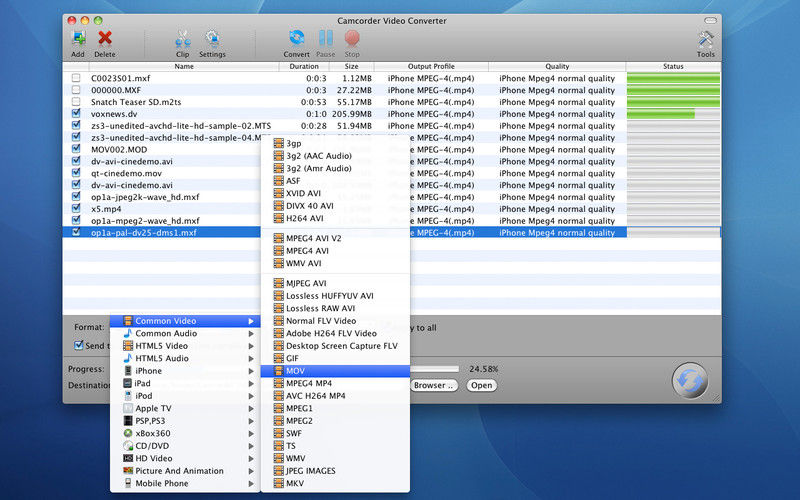Select HTML5 Video film icon item
Viewport: 800px width, 500px height.
(x=128, y=346)
